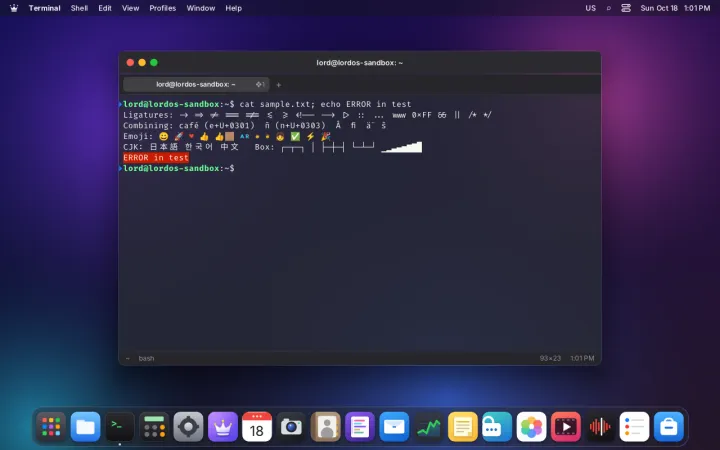
Task: Open the red video player icon in dock
Action: tap(565, 427)
